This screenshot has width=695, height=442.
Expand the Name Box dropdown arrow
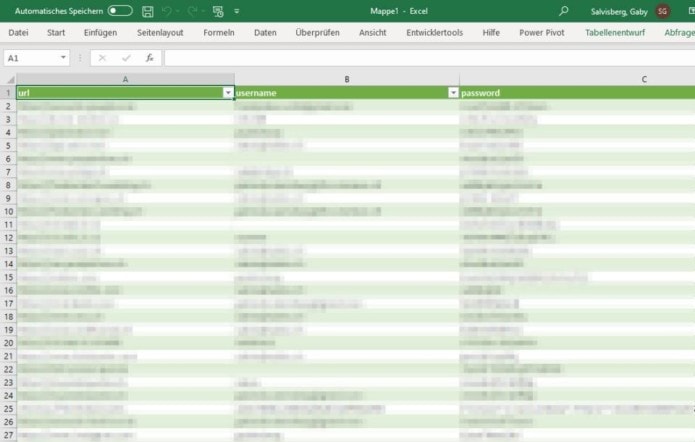tap(64, 58)
